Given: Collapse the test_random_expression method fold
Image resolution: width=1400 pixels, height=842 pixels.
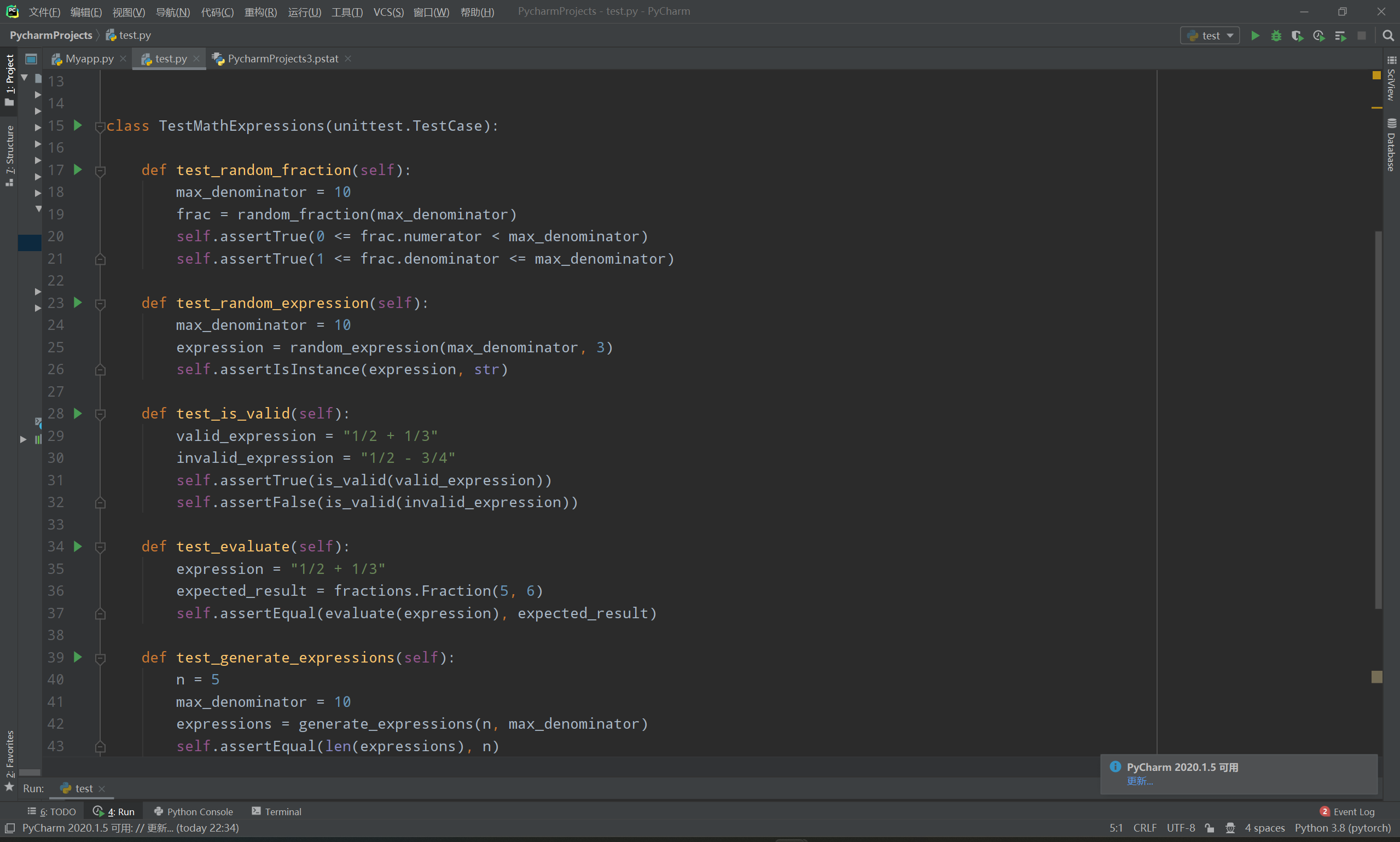Looking at the screenshot, I should coord(101,304).
